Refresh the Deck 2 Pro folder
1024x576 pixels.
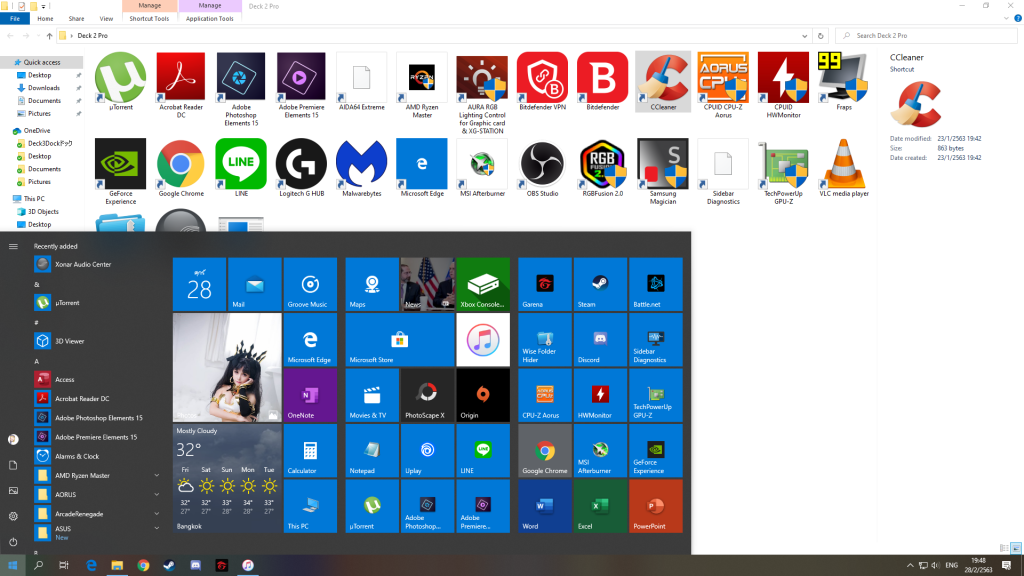coord(821,36)
